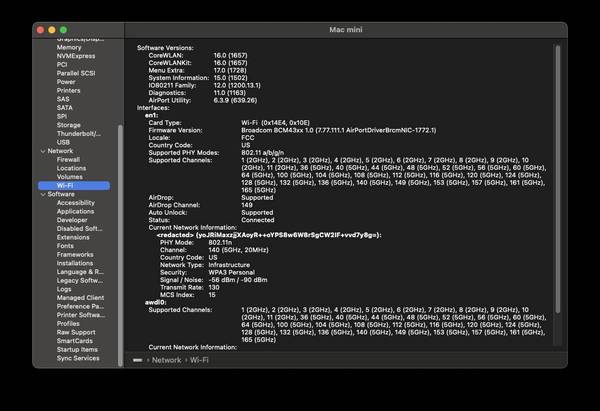Click the sidebar vertical scrollbar

tap(121, 245)
